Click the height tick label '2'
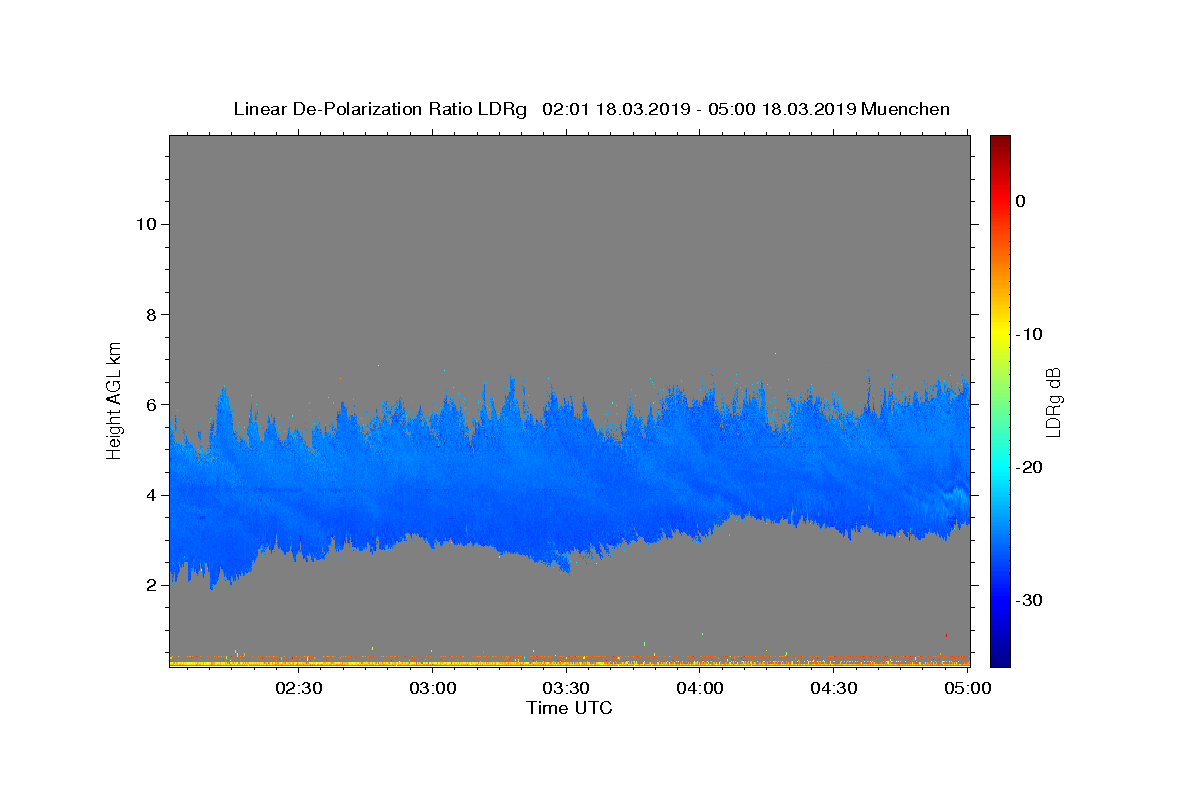The image size is (1200, 800). click(x=152, y=585)
